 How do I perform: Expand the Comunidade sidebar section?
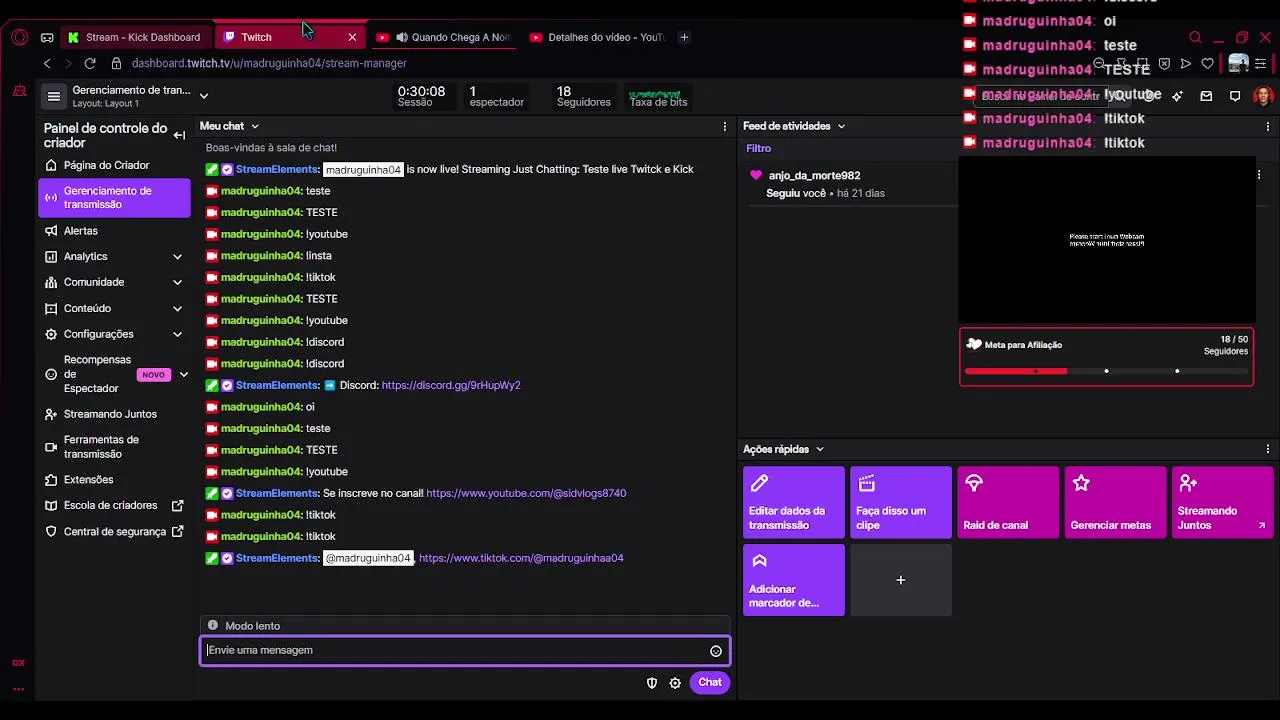point(177,283)
